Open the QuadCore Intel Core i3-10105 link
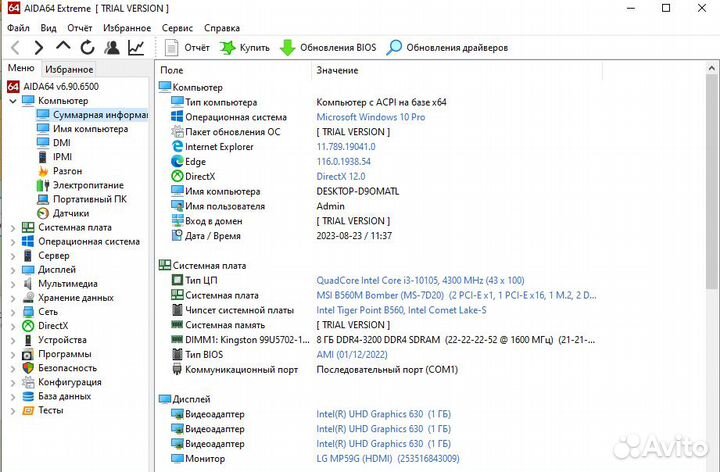720x472 pixels. click(420, 280)
